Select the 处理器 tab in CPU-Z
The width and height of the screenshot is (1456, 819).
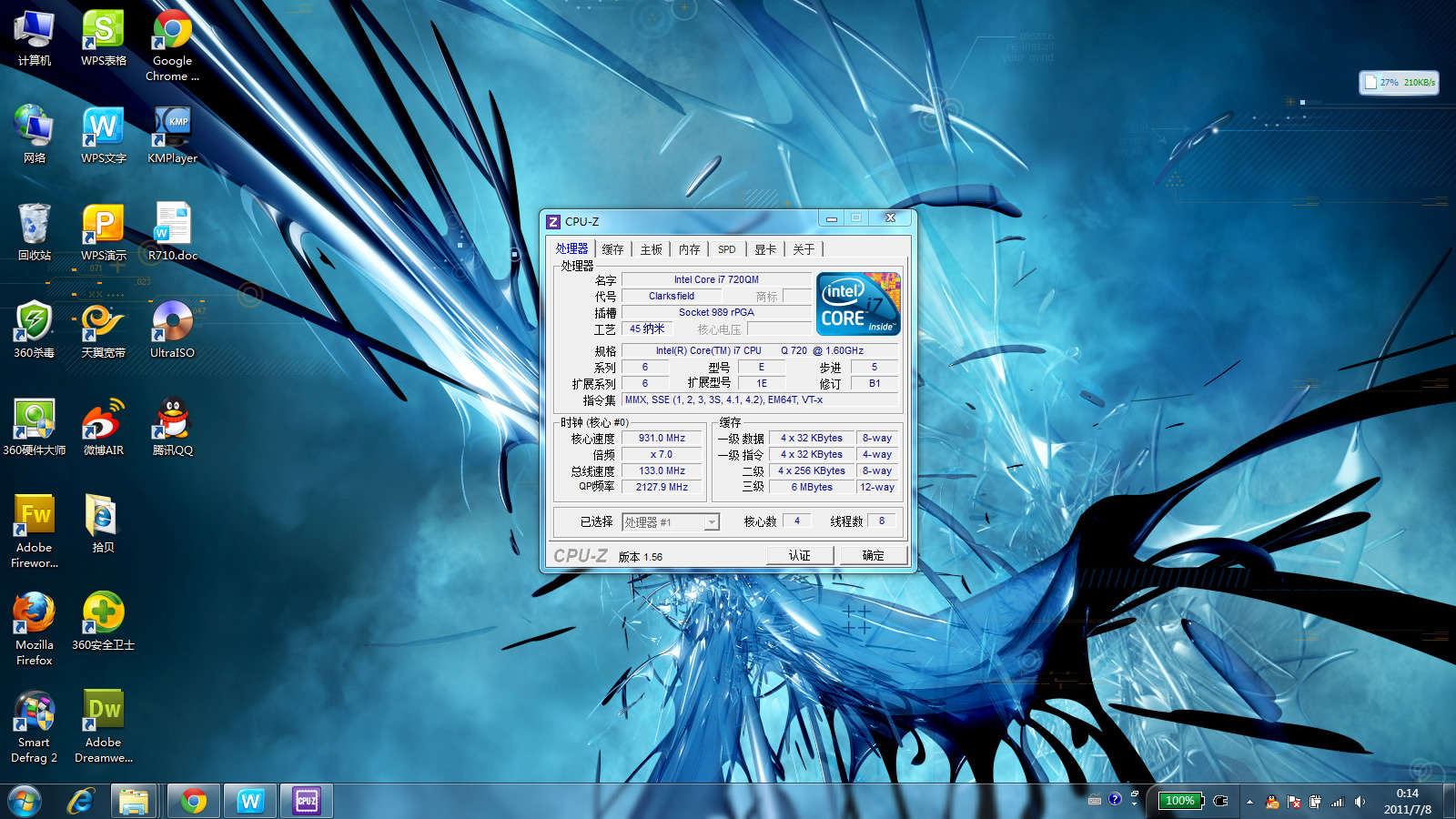[x=572, y=248]
